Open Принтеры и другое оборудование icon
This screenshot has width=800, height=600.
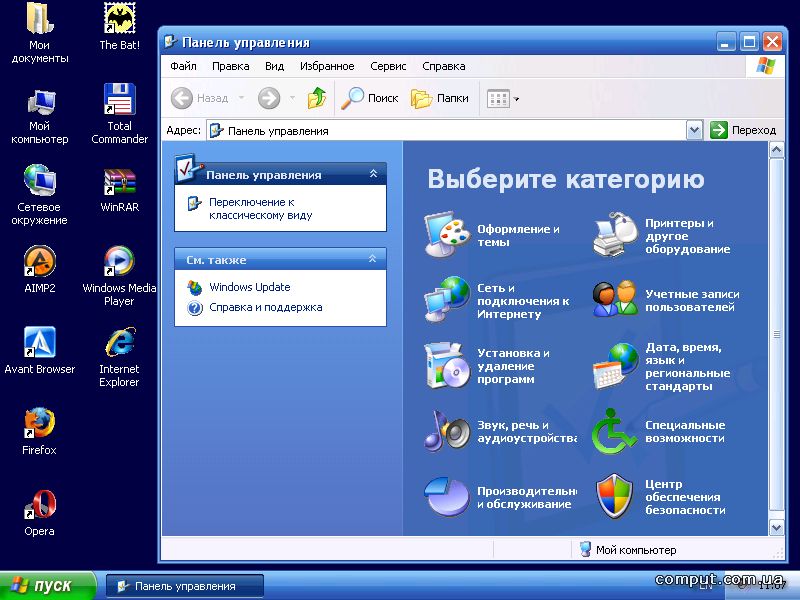(x=616, y=235)
